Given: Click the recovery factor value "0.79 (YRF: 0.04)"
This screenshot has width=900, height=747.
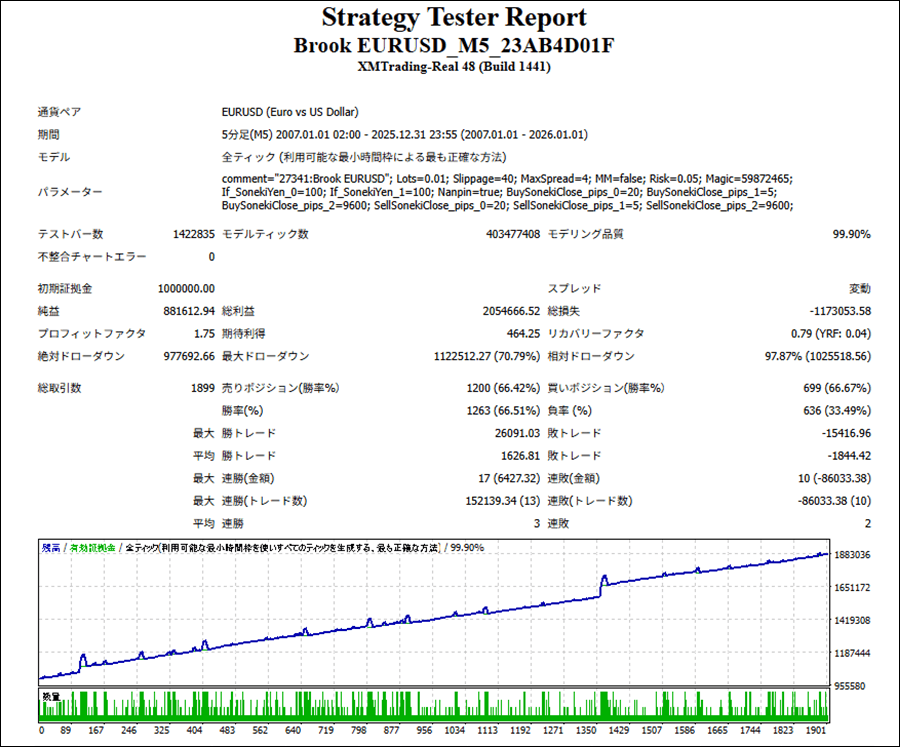Looking at the screenshot, I should (x=831, y=334).
